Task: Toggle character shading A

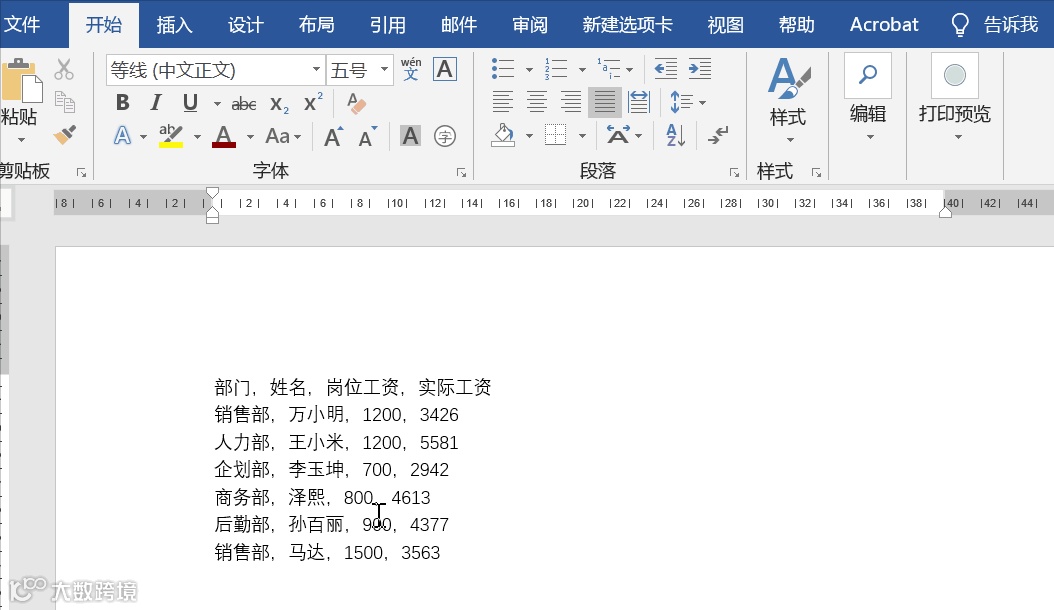Action: [410, 137]
